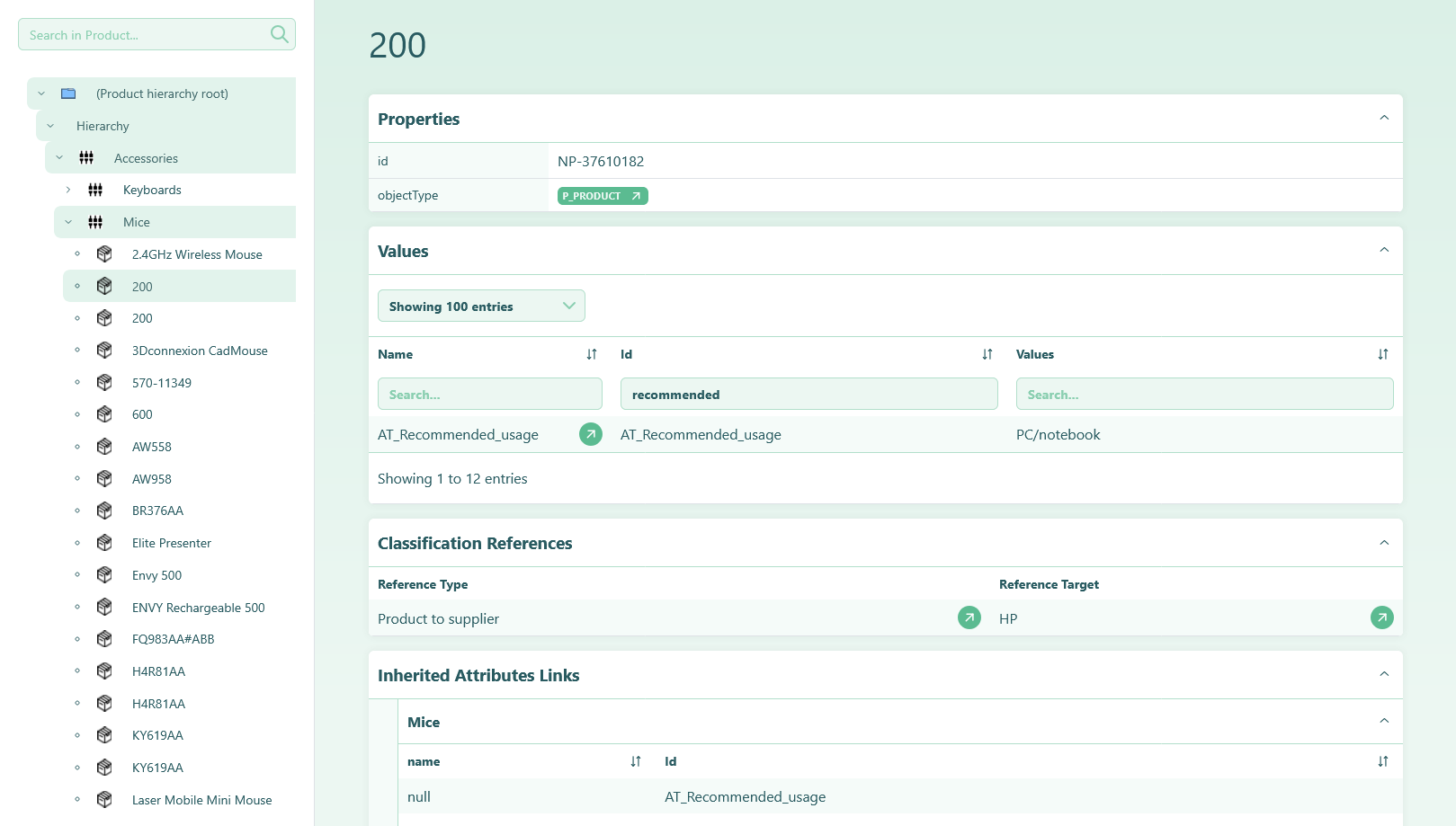Click the NP-37610182 id value
This screenshot has width=1456, height=826.
coord(601,162)
